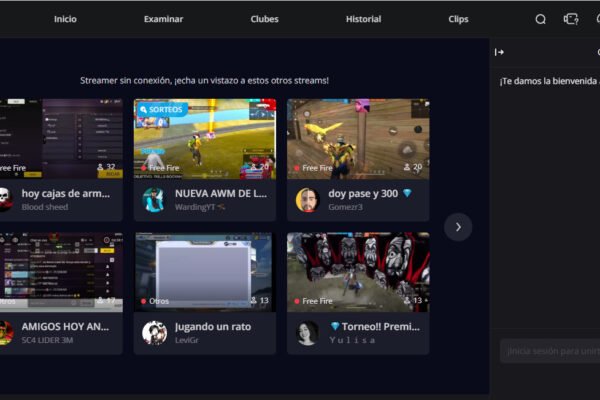Open the thumbnail of Blood sheed stream
600x400 pixels.
pos(61,139)
